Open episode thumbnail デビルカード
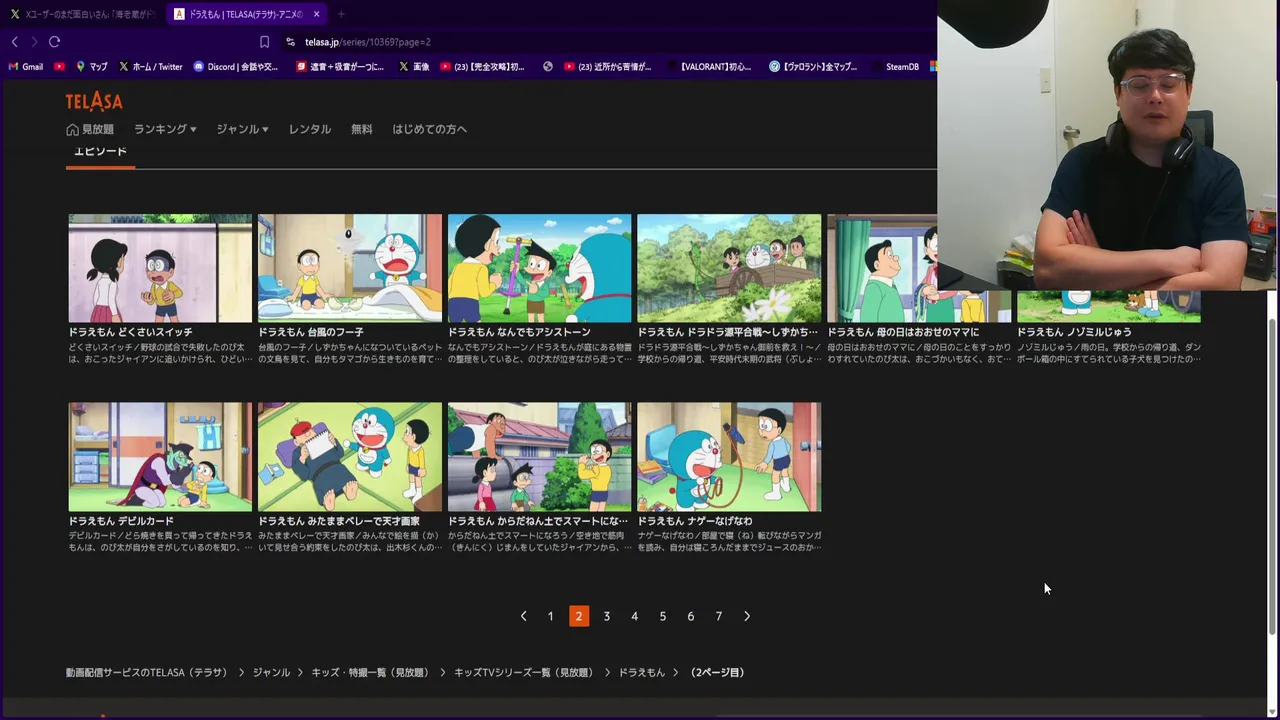The image size is (1280, 720). pos(160,457)
